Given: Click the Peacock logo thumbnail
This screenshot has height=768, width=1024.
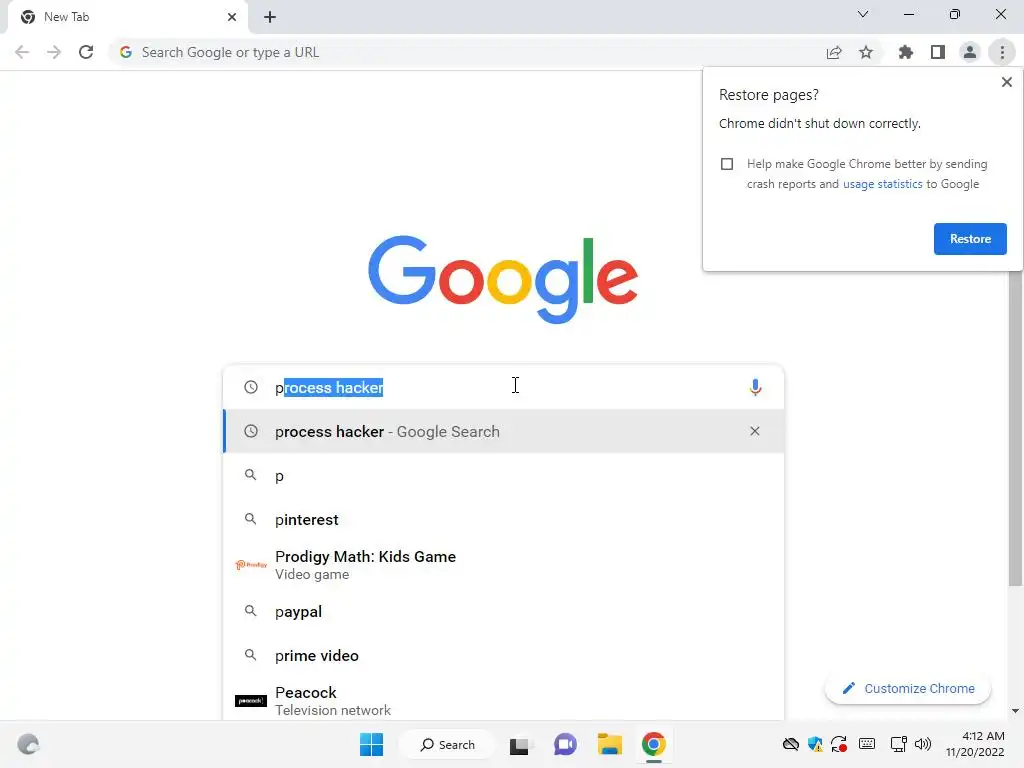Looking at the screenshot, I should (251, 701).
